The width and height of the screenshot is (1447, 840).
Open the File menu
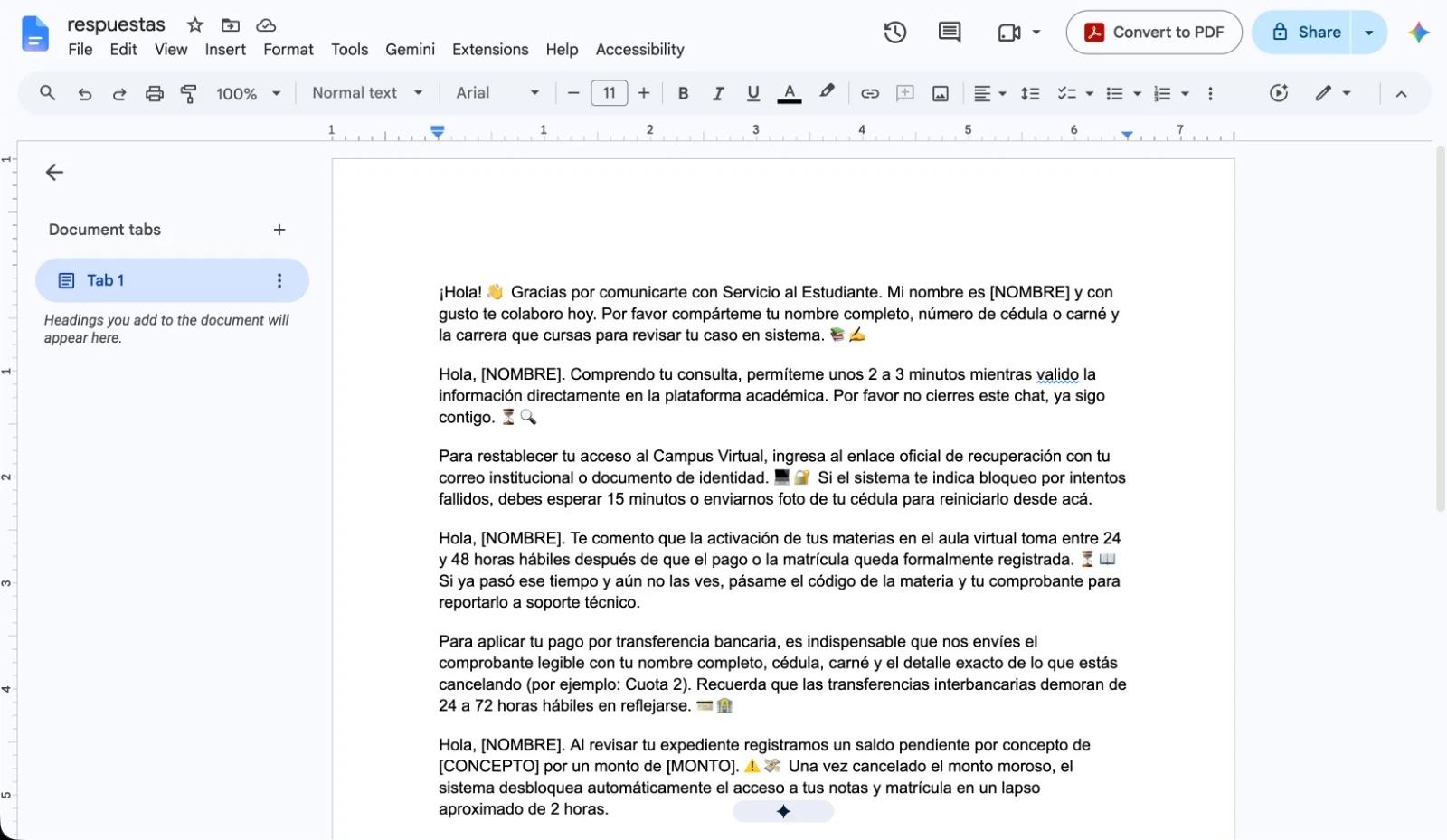[80, 50]
